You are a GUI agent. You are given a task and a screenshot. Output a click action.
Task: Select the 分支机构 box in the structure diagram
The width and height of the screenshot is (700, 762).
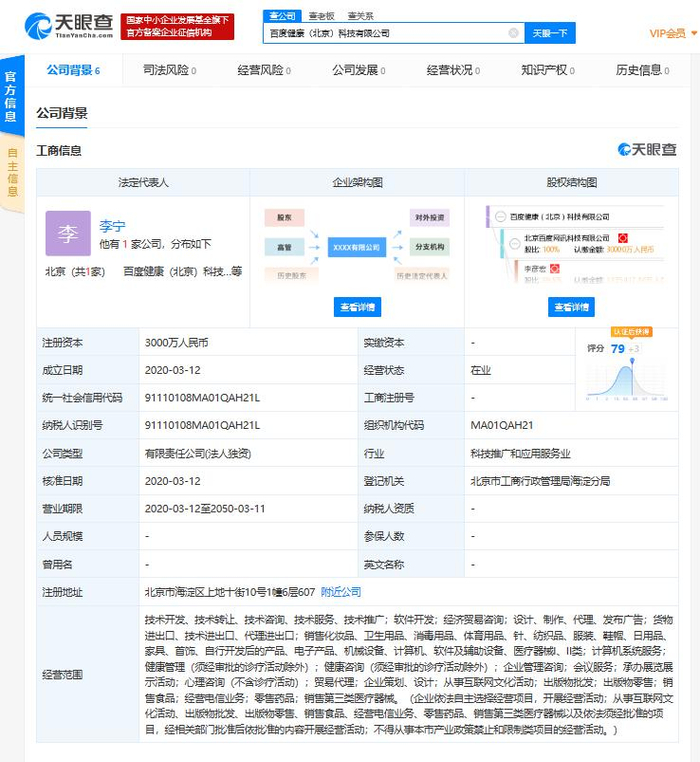pyautogui.click(x=430, y=247)
